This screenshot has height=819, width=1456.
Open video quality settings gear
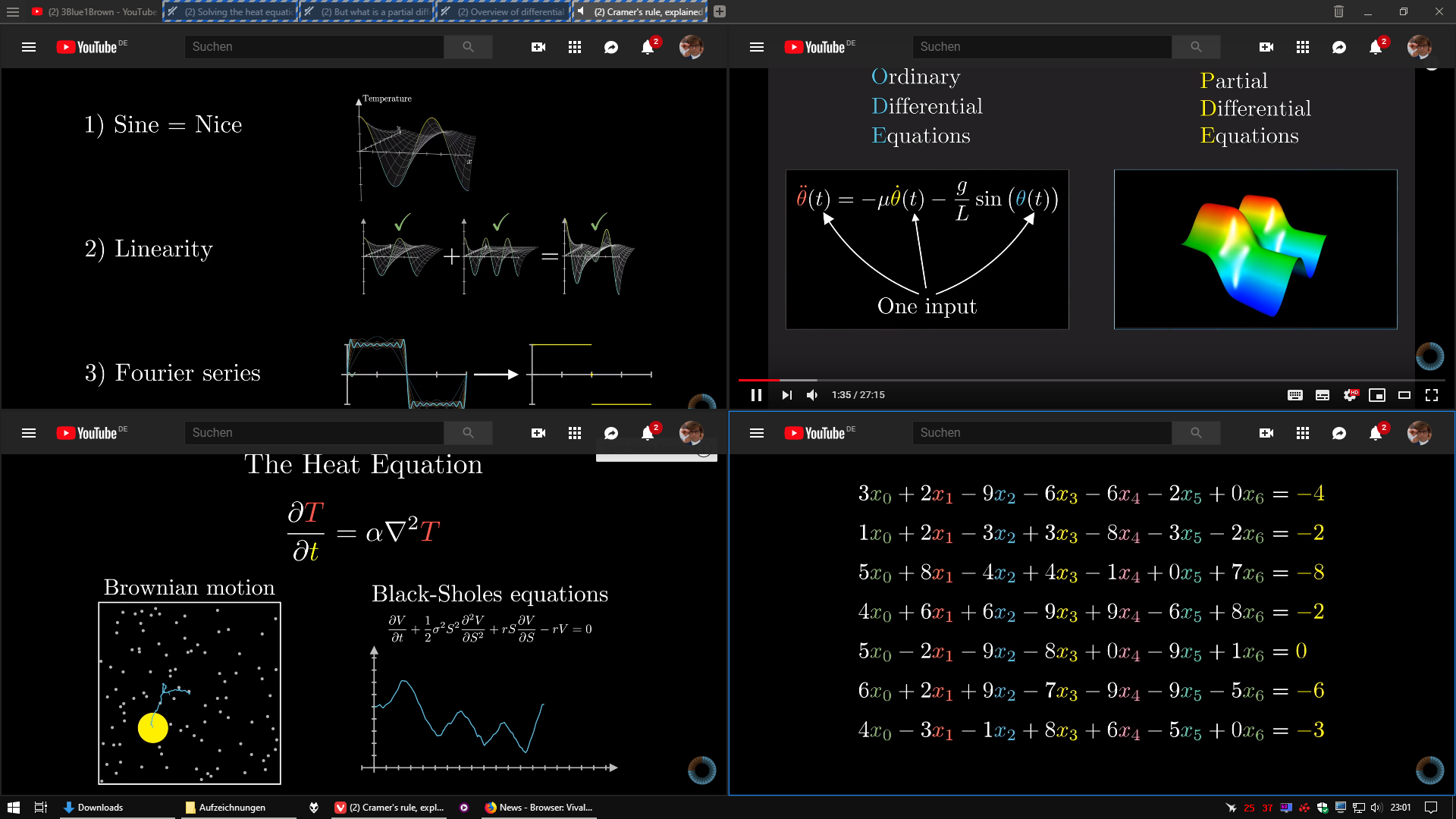pos(1350,395)
